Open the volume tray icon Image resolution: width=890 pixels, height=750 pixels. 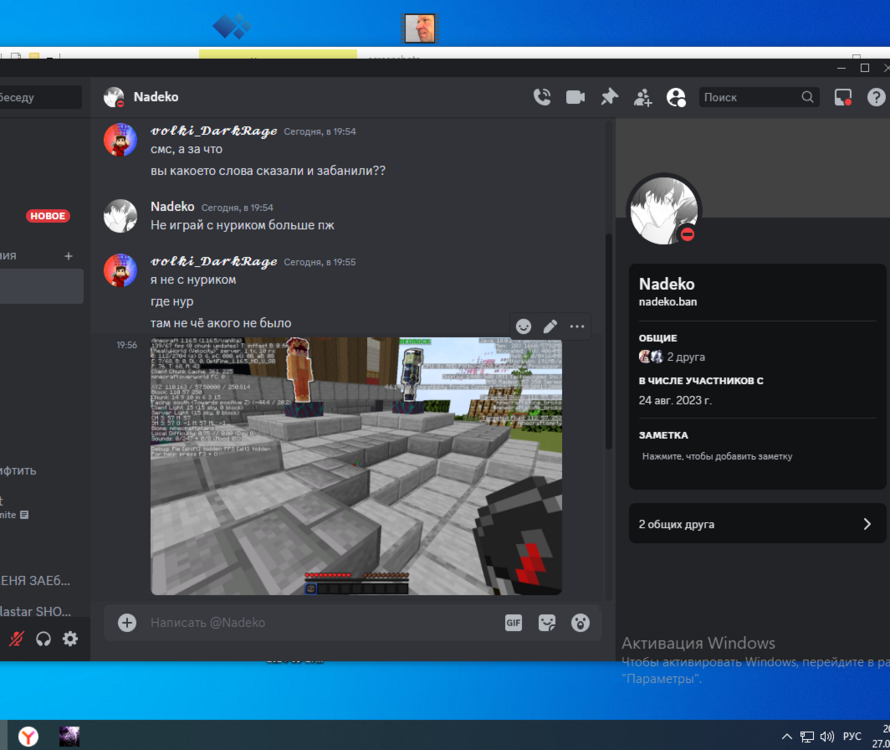click(x=827, y=736)
